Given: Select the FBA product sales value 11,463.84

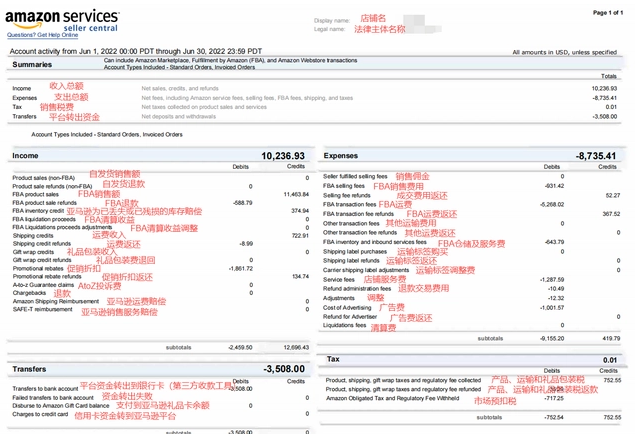Looking at the screenshot, I should [x=296, y=195].
